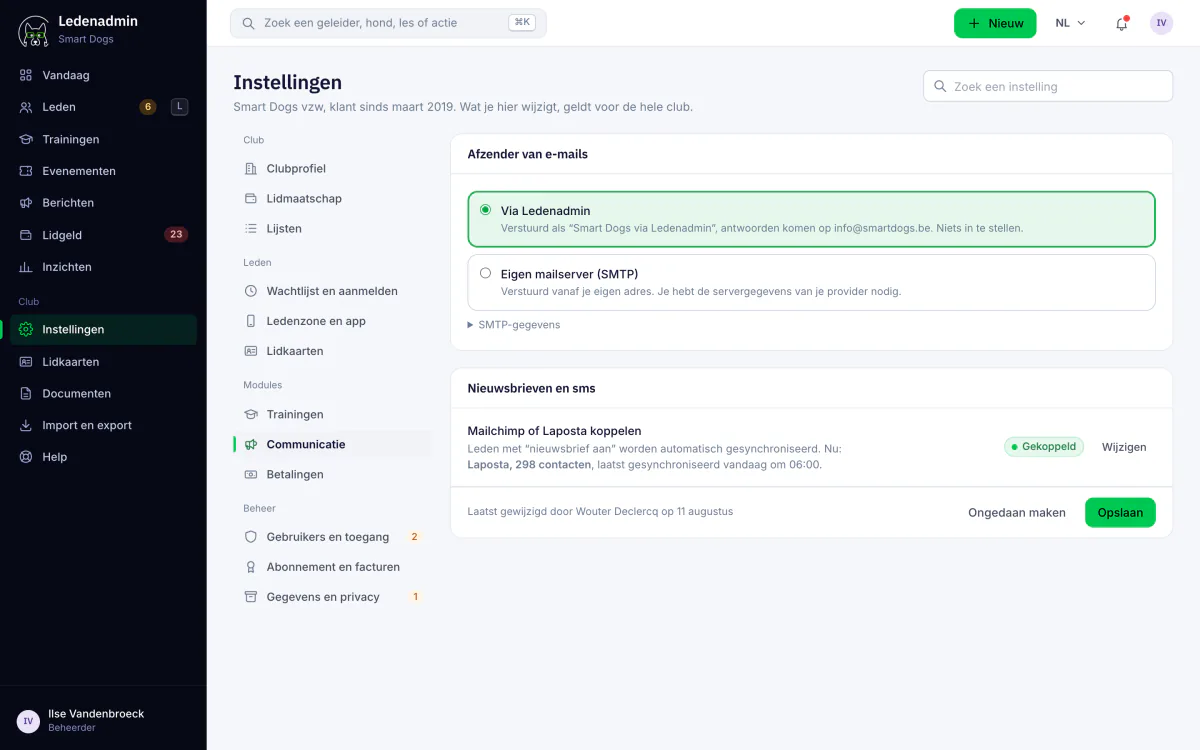The height and width of the screenshot is (750, 1200).
Task: Click Wijzigen for Laposta koppeling
Action: tap(1124, 447)
